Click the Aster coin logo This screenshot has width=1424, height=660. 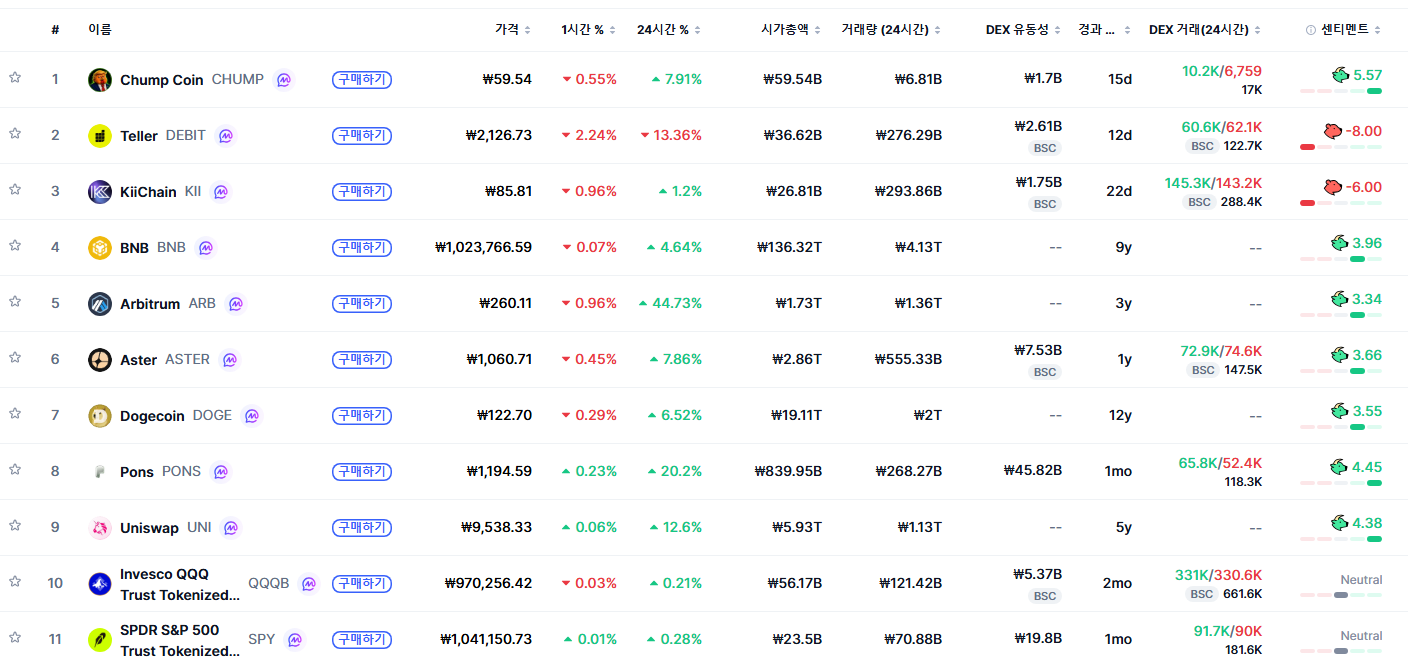pyautogui.click(x=100, y=360)
